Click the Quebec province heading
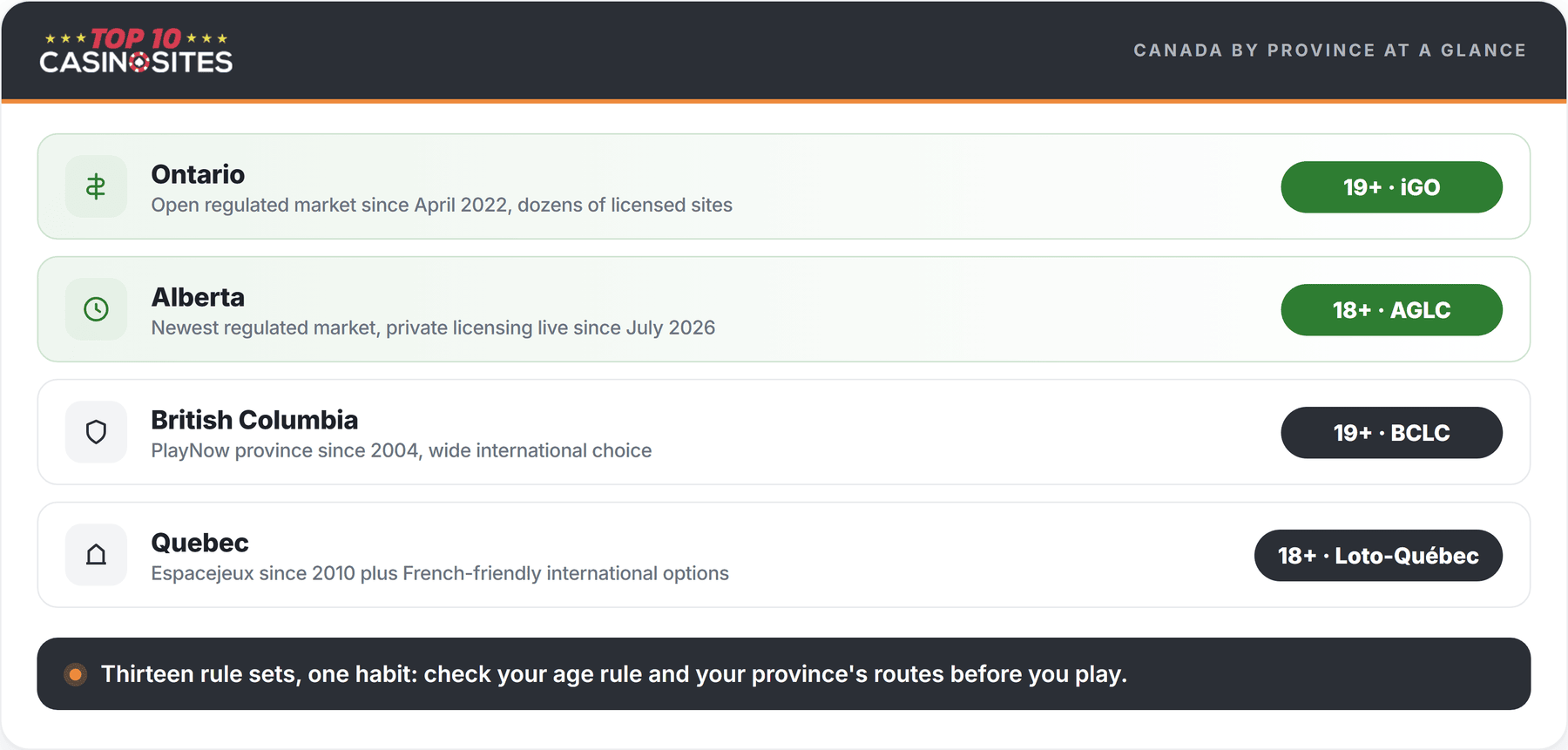Screen dimensions: 1568x750 tap(199, 543)
